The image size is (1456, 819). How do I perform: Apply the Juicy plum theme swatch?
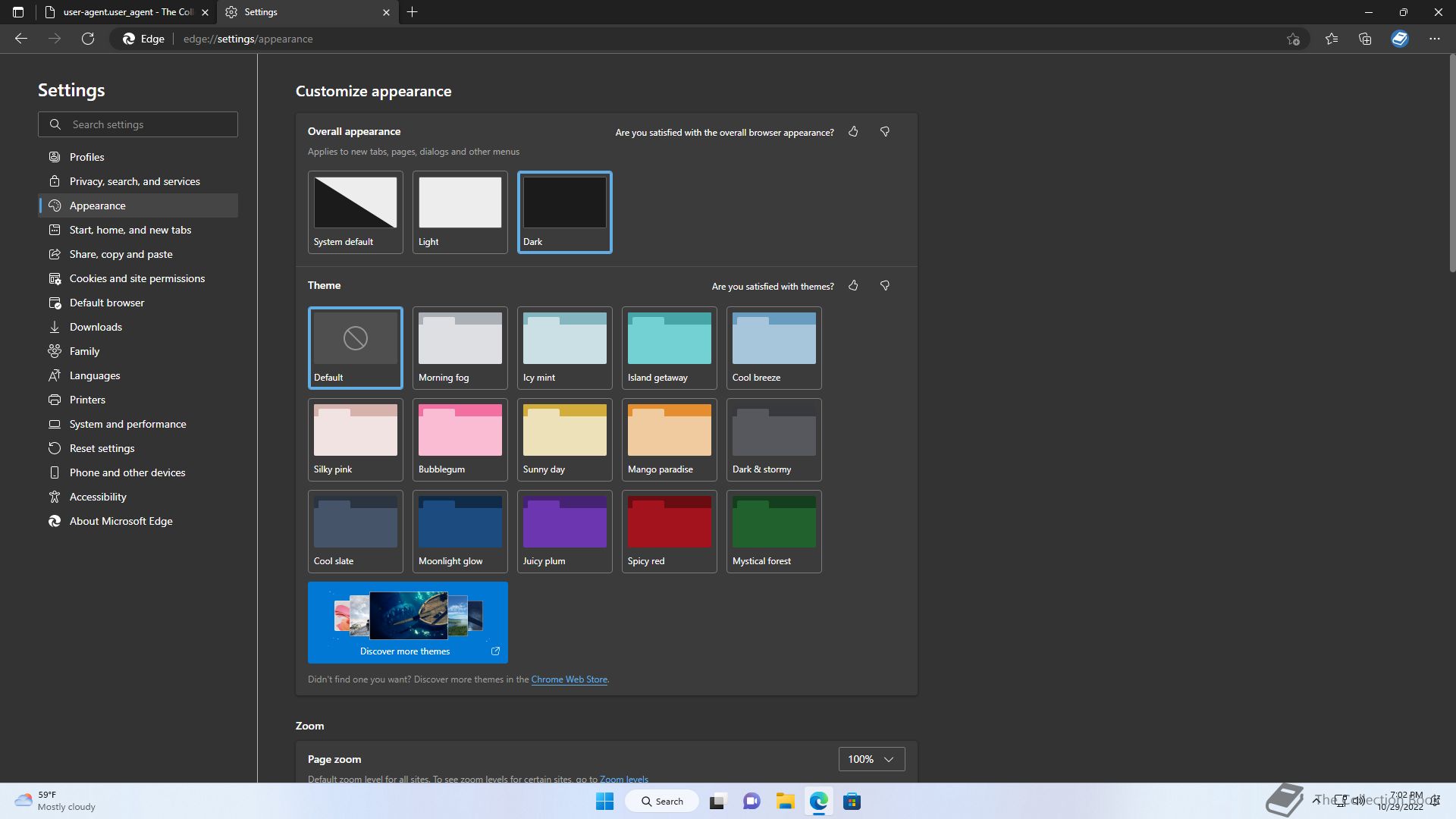coord(564,531)
